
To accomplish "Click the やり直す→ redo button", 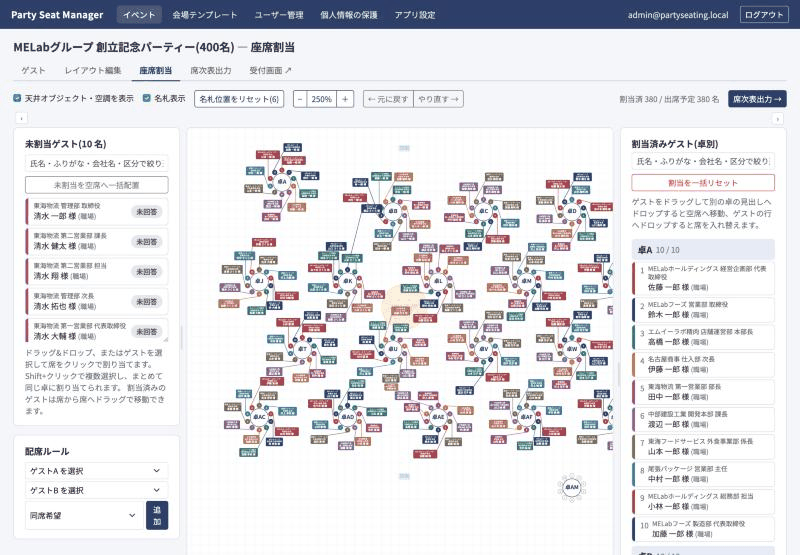I will pyautogui.click(x=438, y=99).
